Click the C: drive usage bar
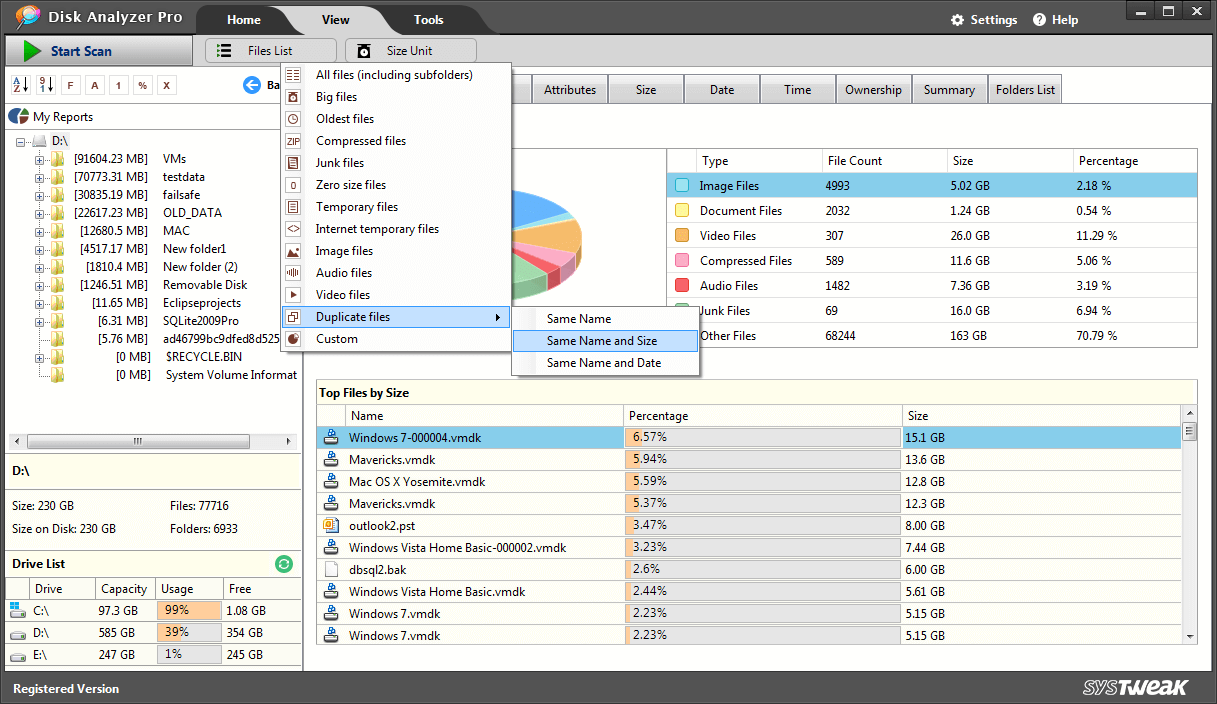 coord(190,610)
